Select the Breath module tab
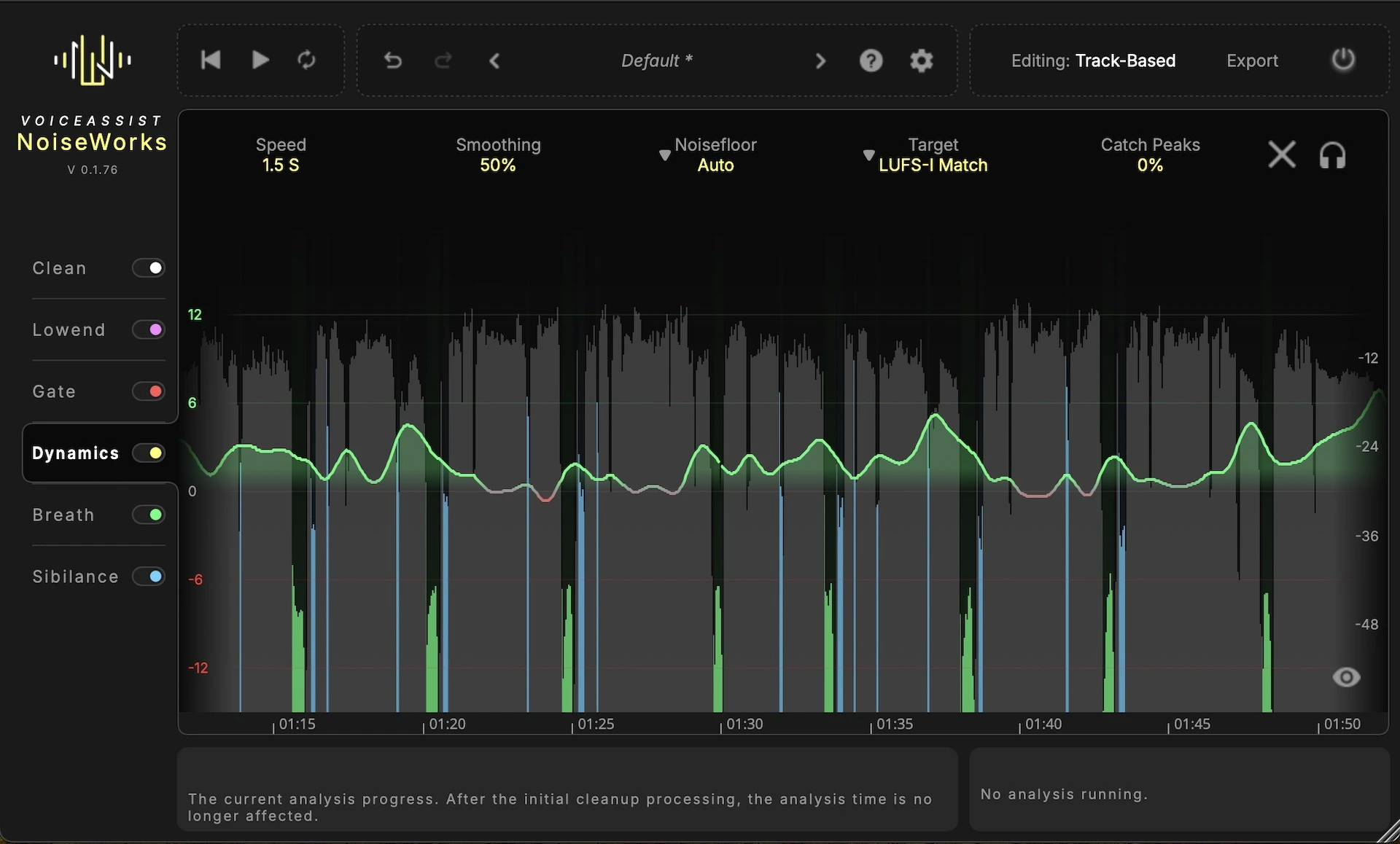Viewport: 1400px width, 844px height. pos(64,515)
